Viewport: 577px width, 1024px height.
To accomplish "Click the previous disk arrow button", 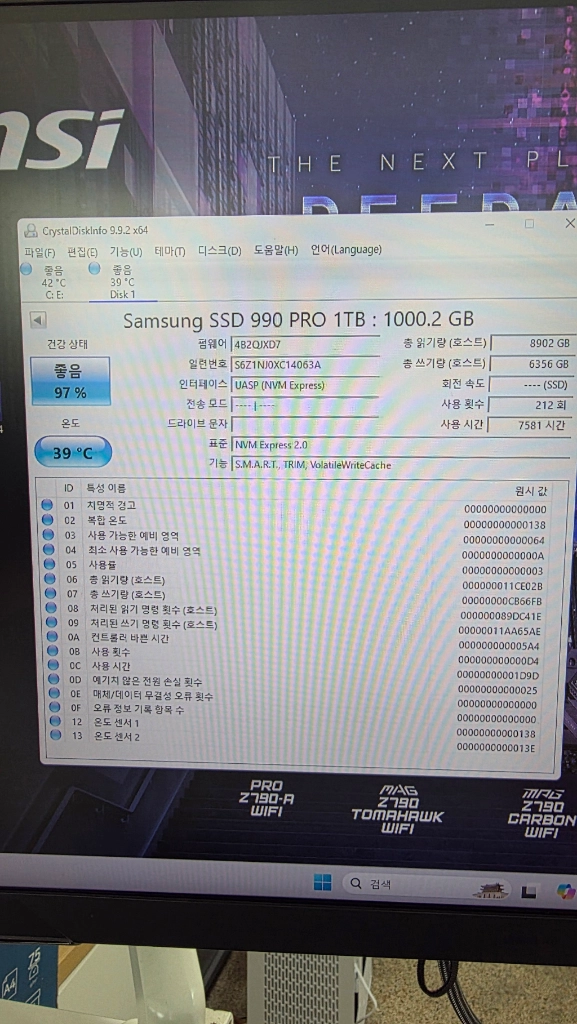I will pos(39,321).
